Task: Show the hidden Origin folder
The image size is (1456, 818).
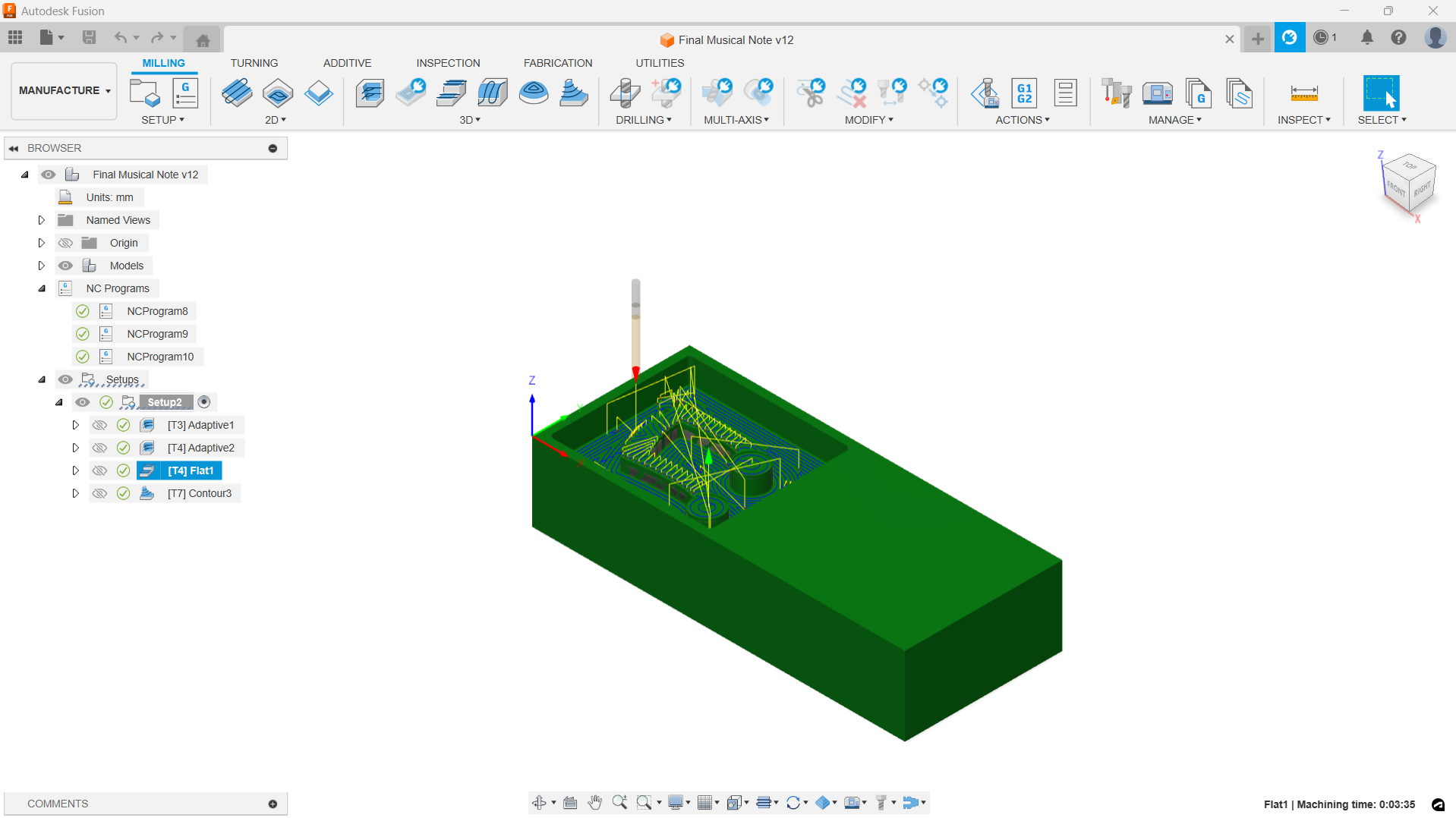Action: click(x=65, y=243)
